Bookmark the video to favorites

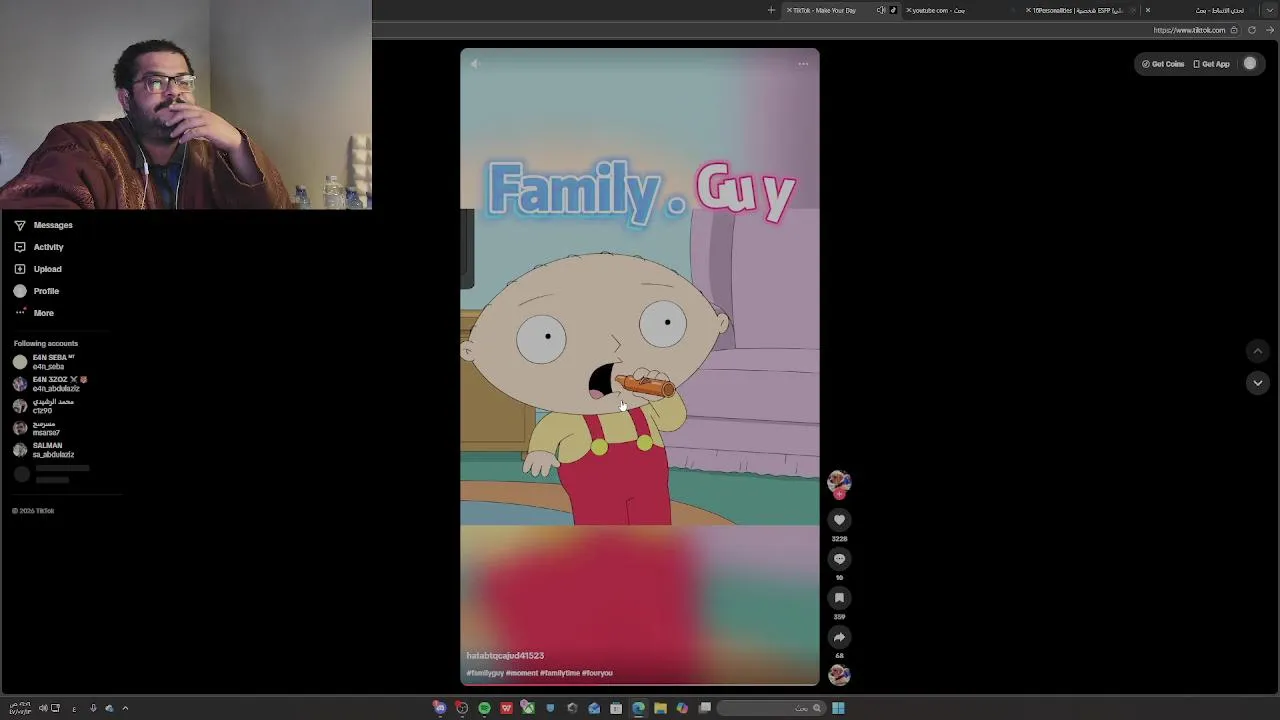point(839,598)
